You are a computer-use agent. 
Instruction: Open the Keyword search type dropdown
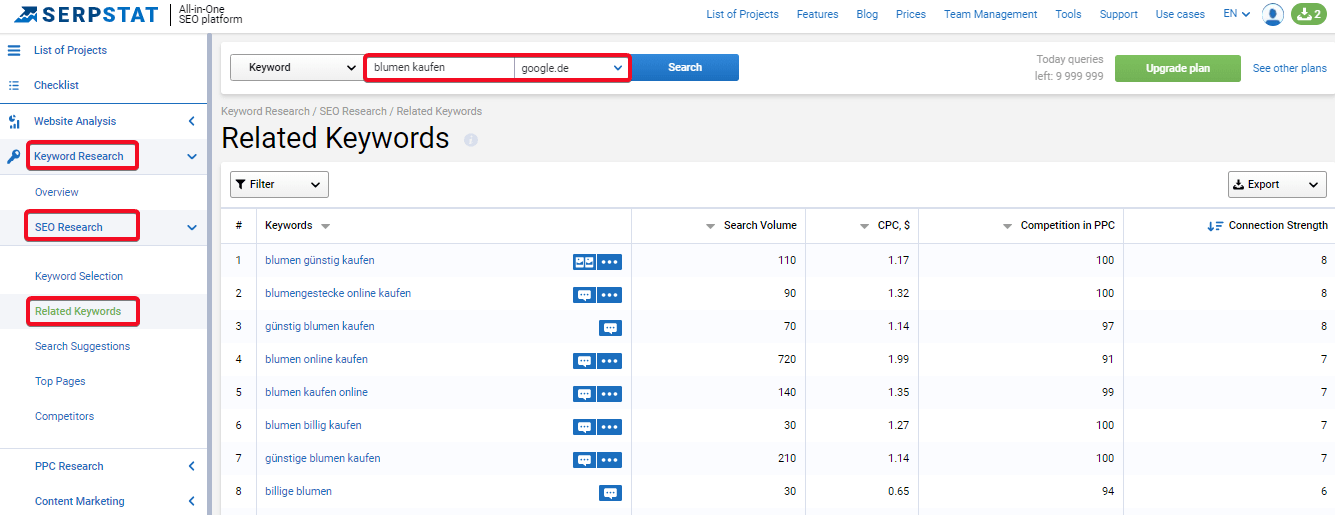(x=295, y=67)
